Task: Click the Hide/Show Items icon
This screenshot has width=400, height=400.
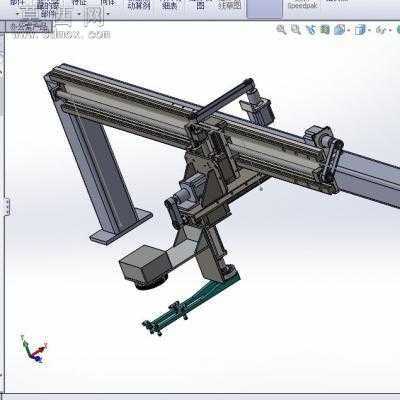Action: coord(380,30)
